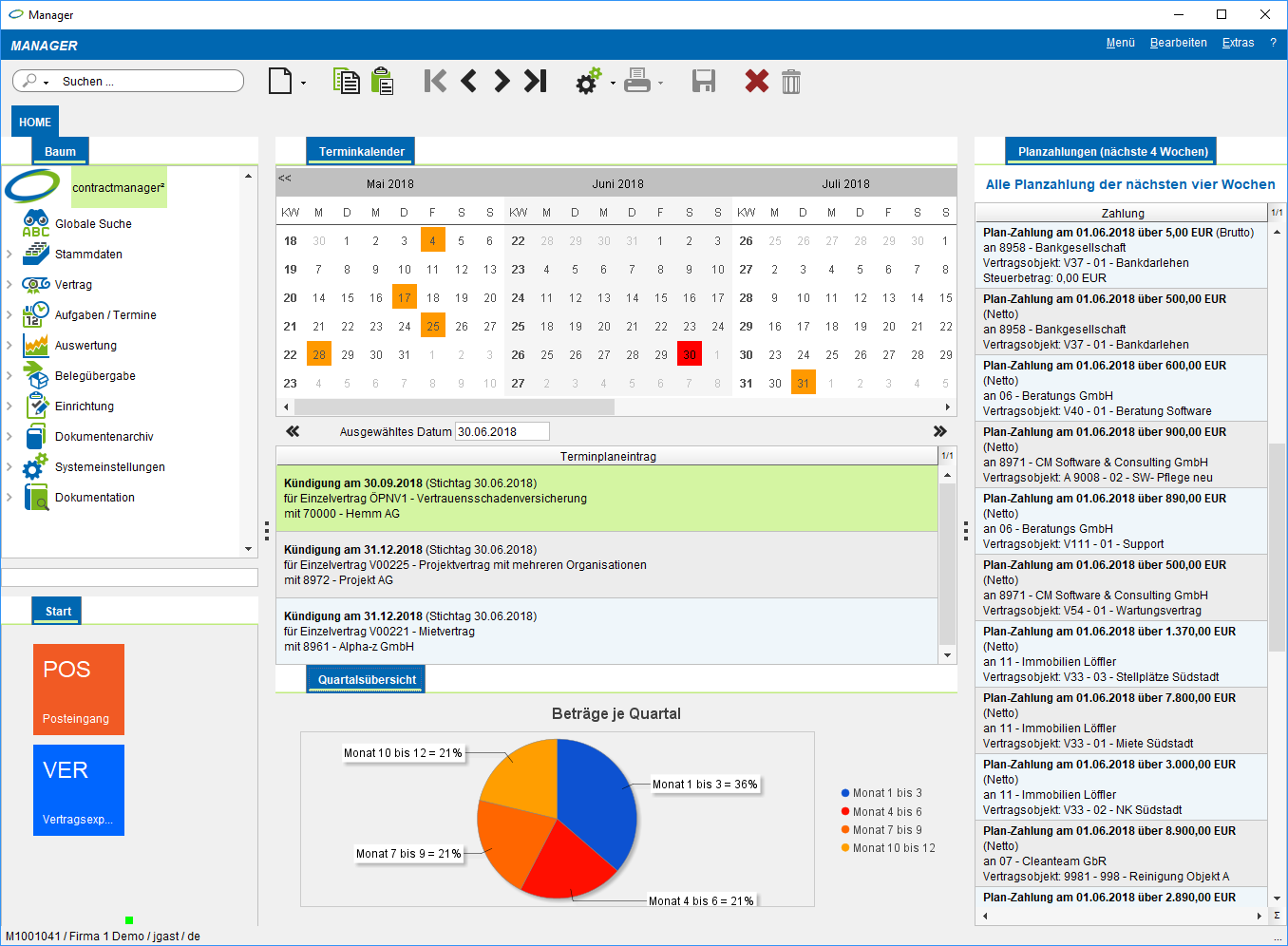Click the copy record icon in toolbar
The height and width of the screenshot is (946, 1288).
pos(346,81)
